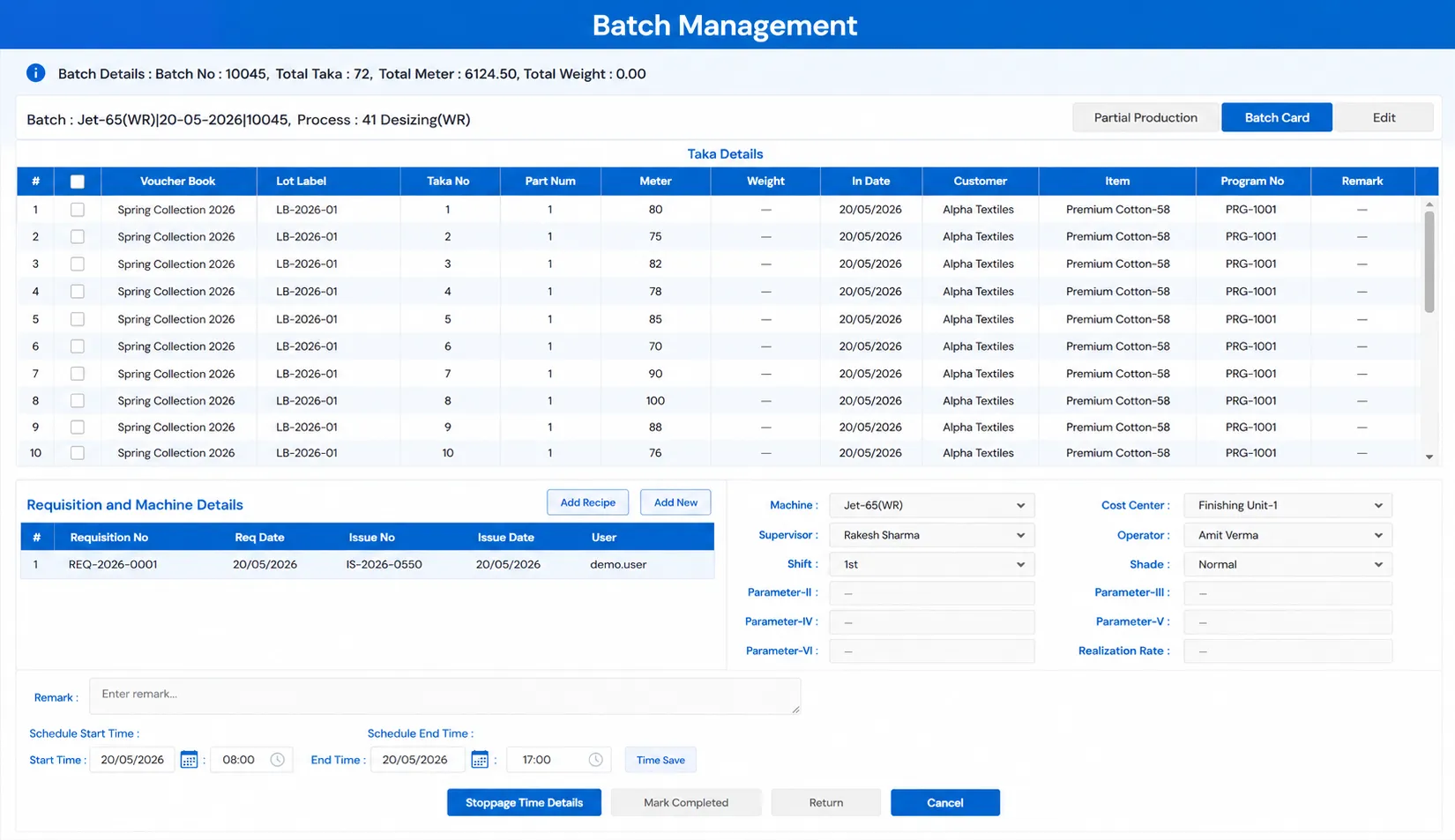The image size is (1455, 840).
Task: Open the Edit tab
Action: 1384,117
